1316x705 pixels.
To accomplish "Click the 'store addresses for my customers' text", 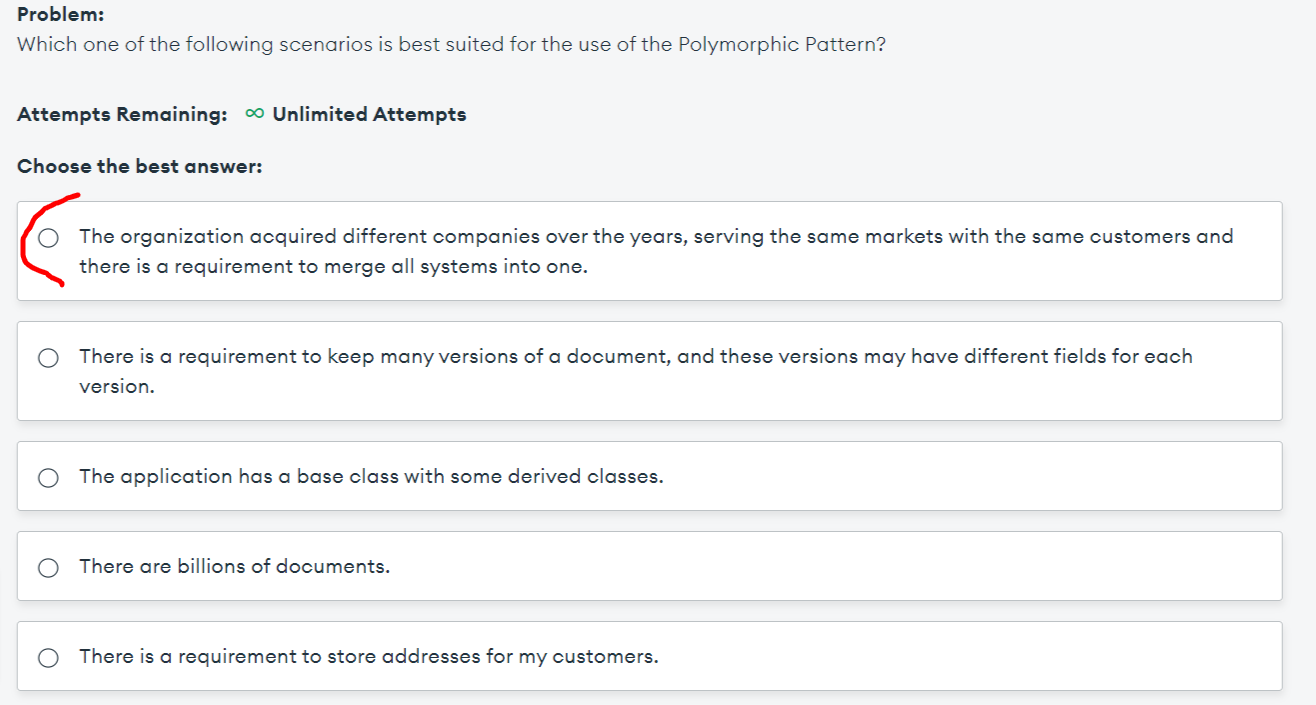I will [x=368, y=656].
